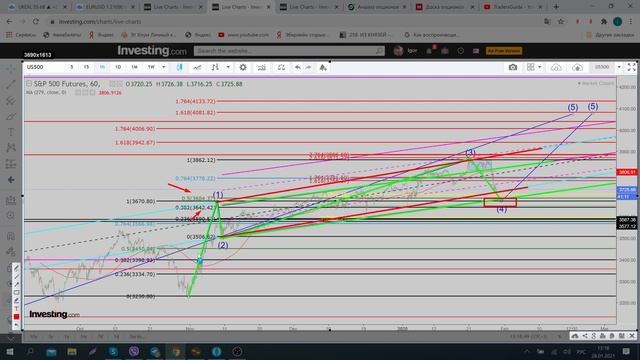The width and height of the screenshot is (640, 360).
Task: Open the browser extensions puzzle icon
Action: point(604,21)
